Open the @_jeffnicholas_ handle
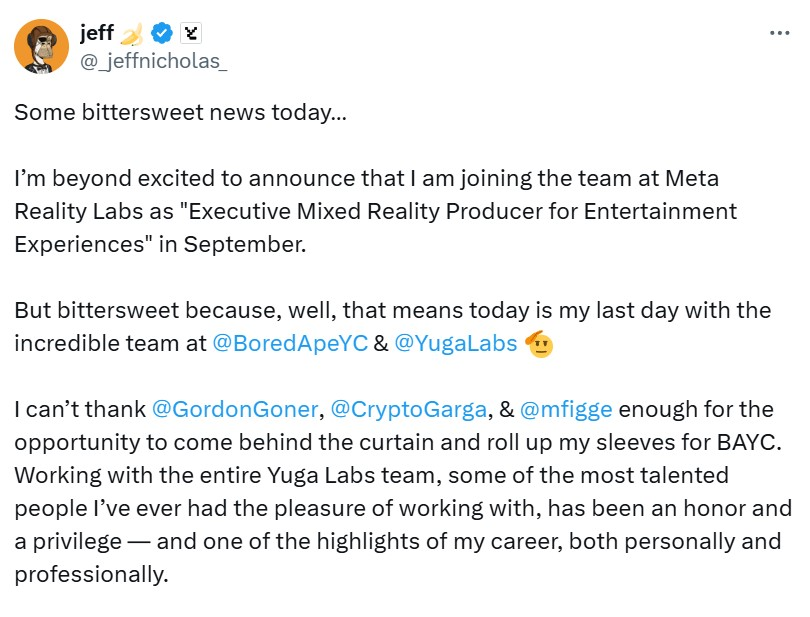Screen dimensions: 810x617 [x=152, y=61]
